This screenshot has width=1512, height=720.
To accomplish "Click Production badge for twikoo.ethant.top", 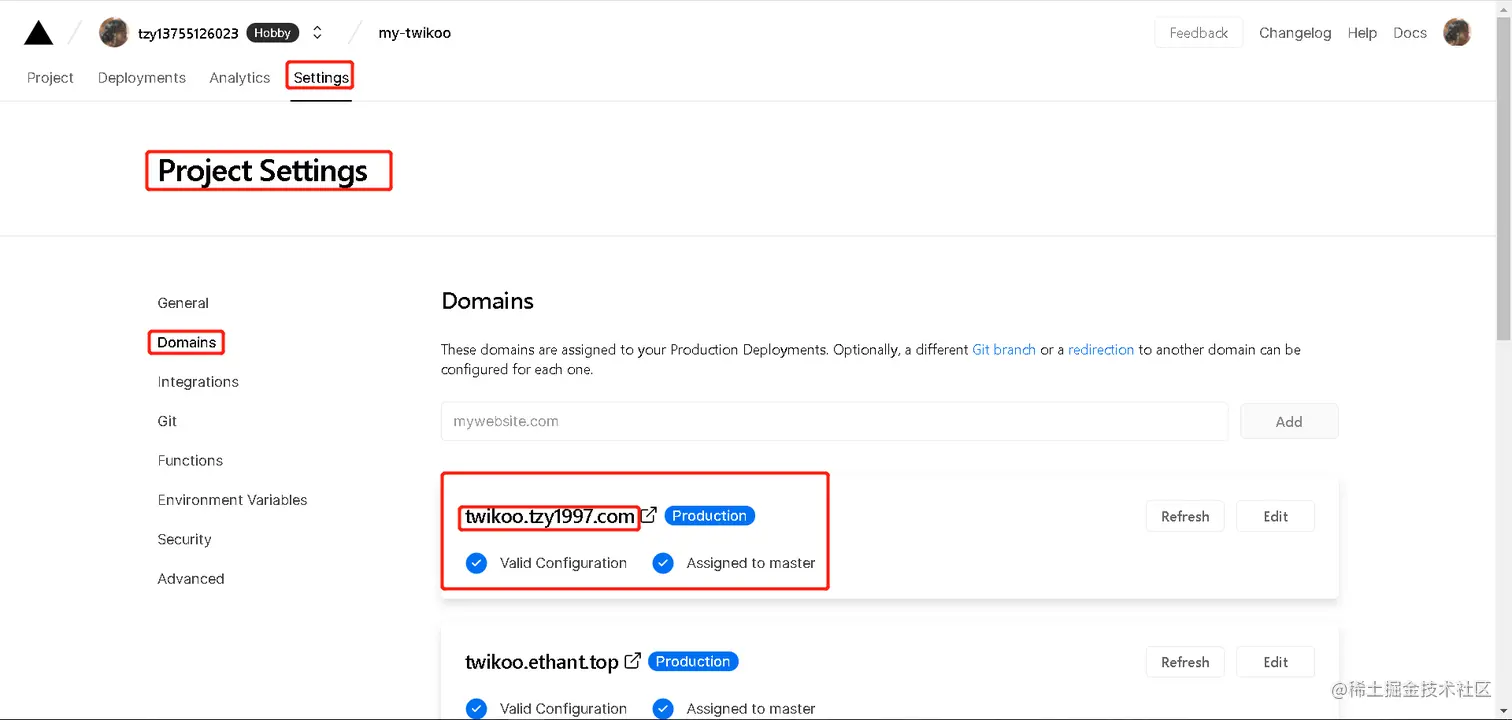I will (x=693, y=661).
